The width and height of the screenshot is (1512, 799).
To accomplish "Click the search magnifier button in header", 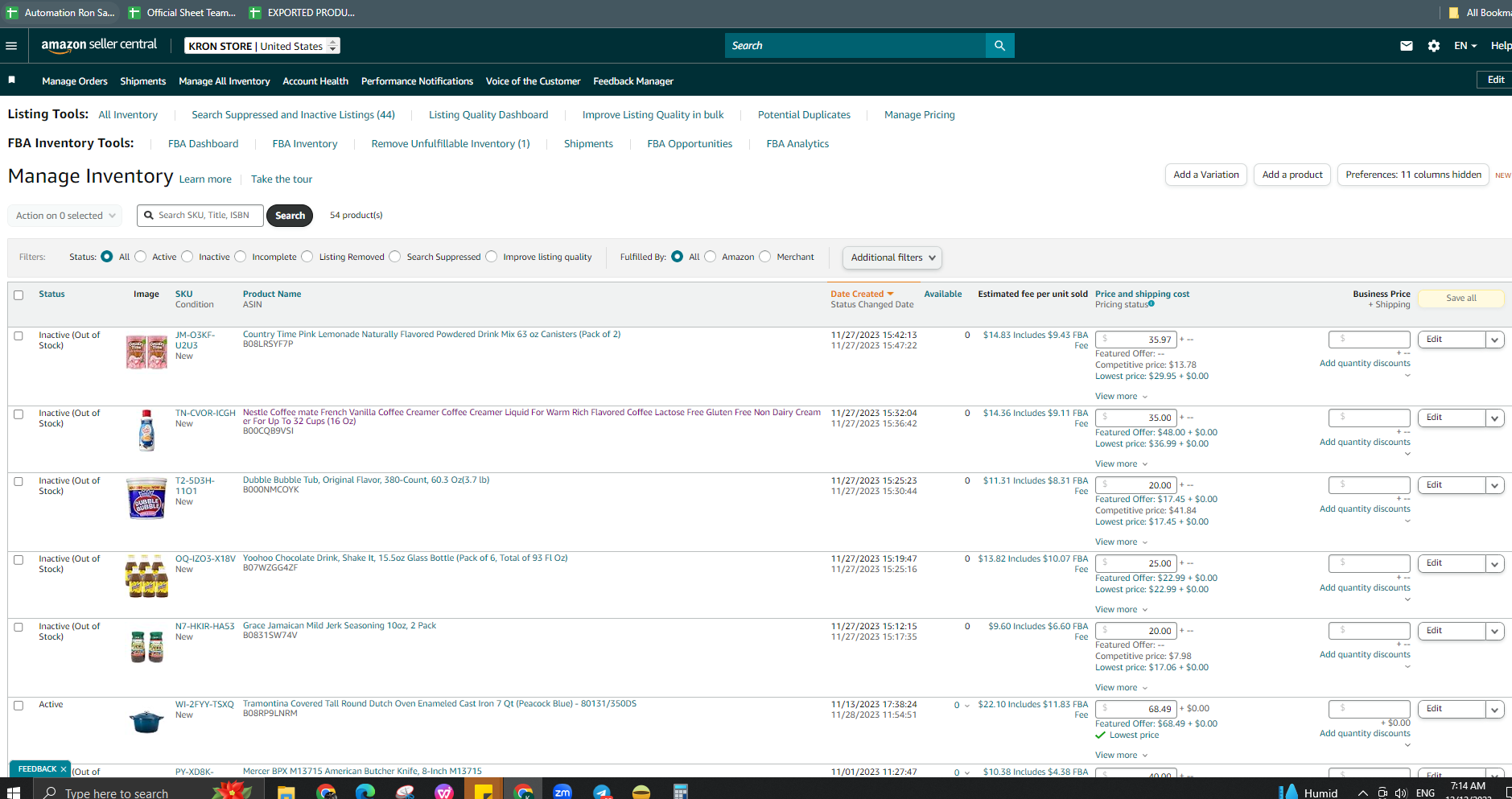I will tap(999, 46).
